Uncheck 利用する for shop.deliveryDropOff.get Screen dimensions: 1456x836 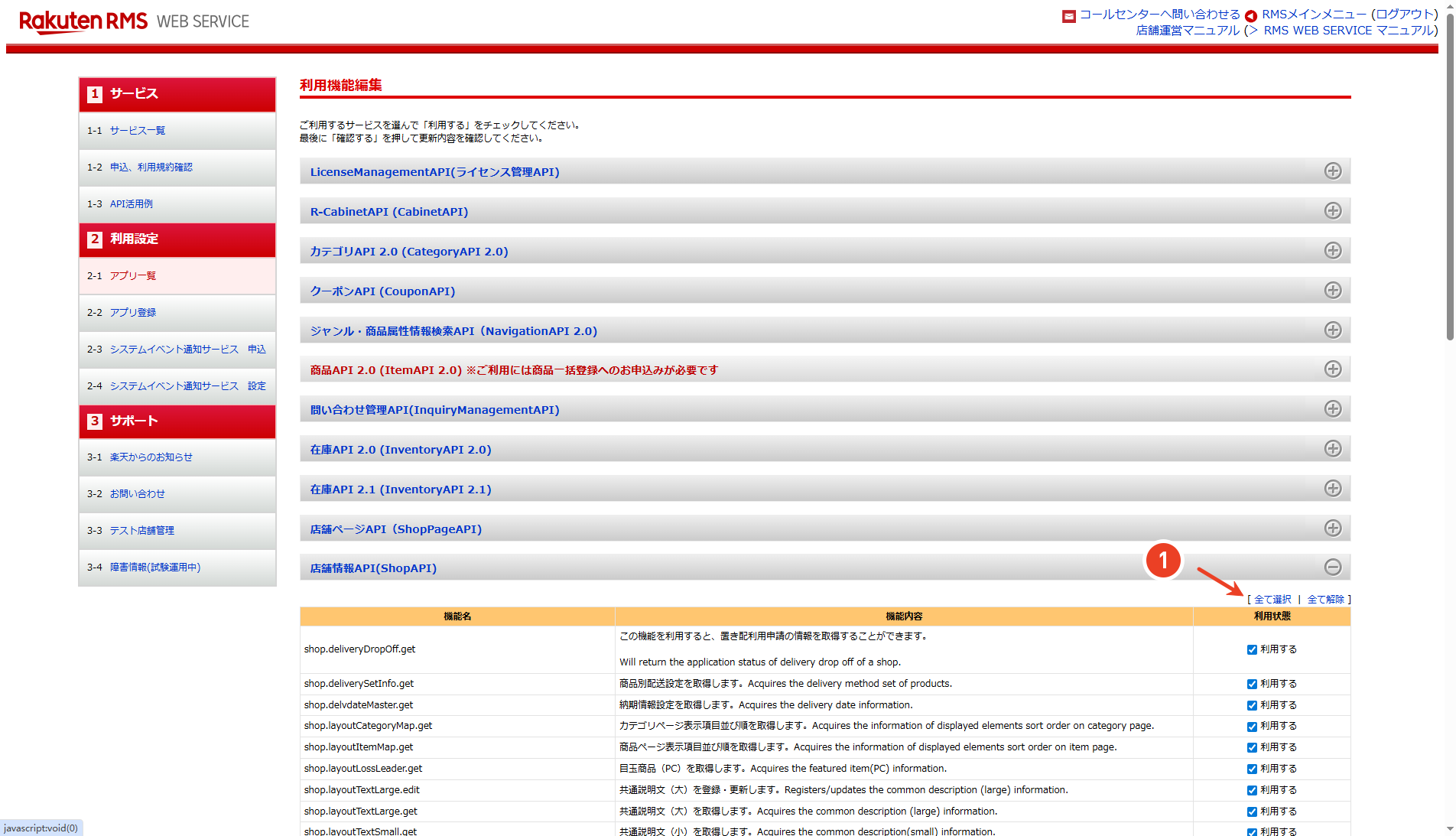click(x=1252, y=650)
